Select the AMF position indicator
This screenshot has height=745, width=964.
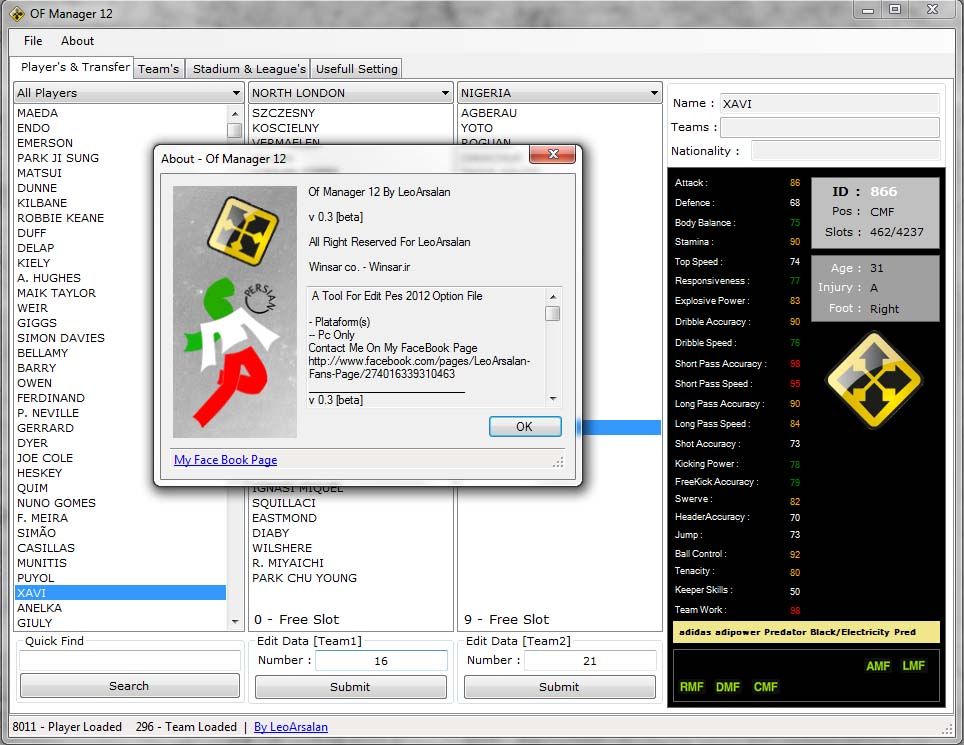878,666
